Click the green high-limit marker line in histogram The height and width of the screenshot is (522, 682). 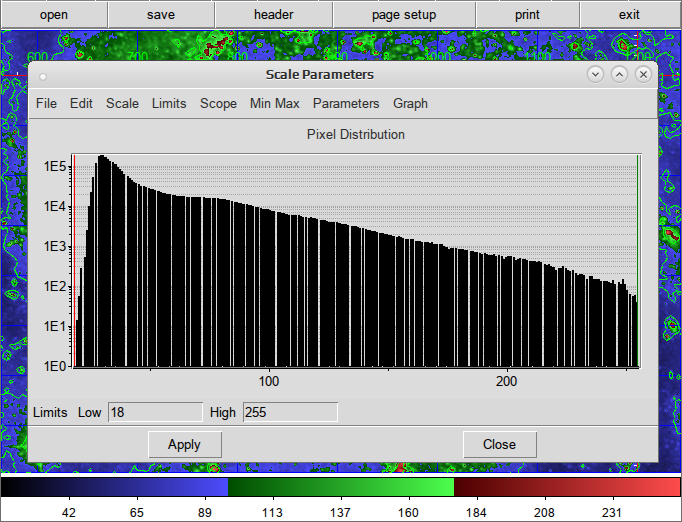pos(638,261)
